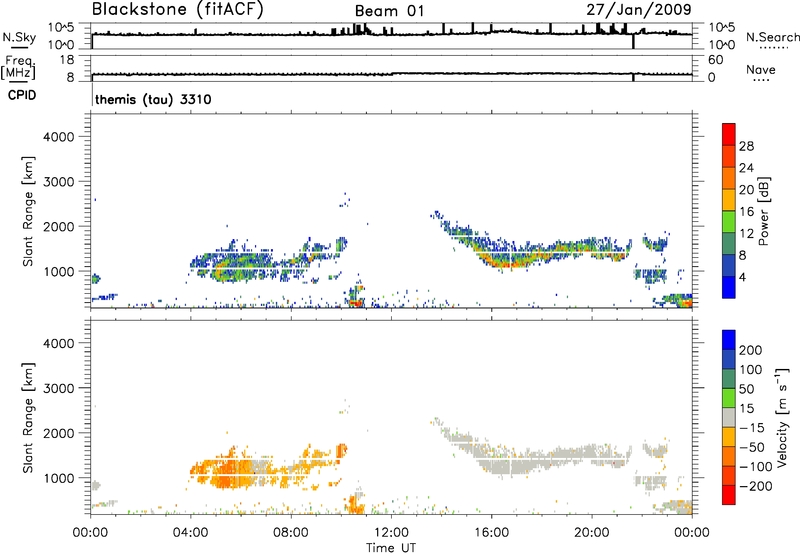Click the velocity colorbar red bottom segment

coord(729,495)
